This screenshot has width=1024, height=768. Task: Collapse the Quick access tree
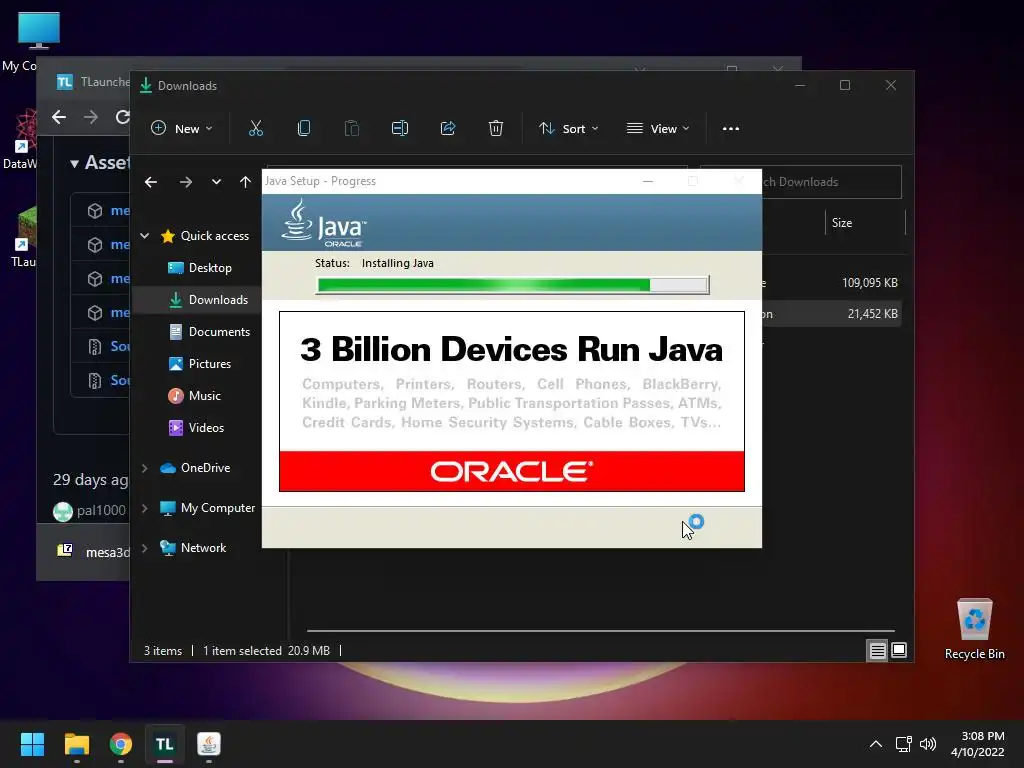145,236
